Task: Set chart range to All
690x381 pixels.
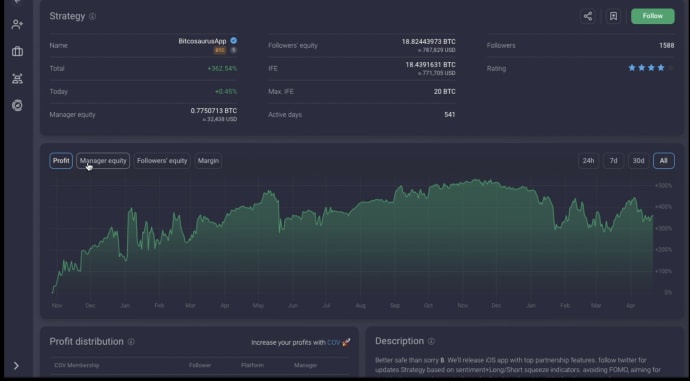Action: [x=664, y=161]
